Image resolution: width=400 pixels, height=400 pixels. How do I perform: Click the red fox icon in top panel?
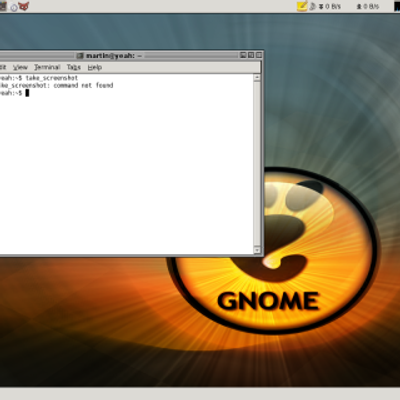click(24, 6)
